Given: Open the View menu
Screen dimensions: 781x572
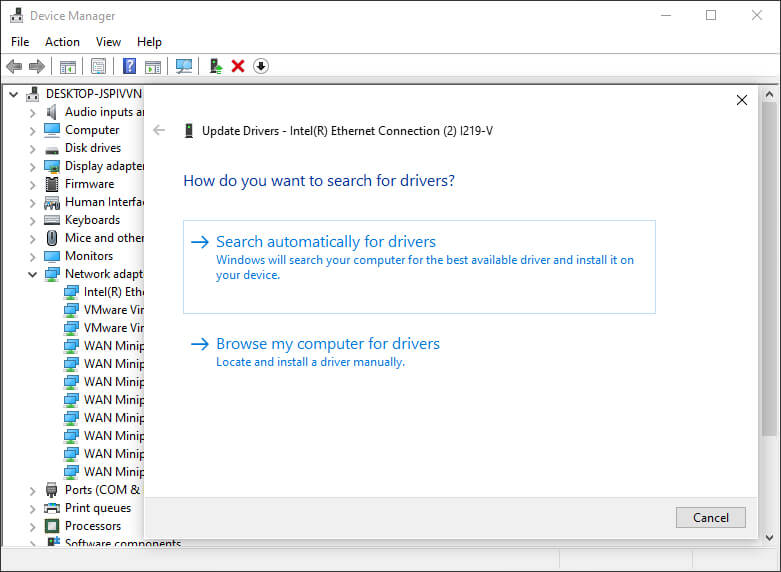Looking at the screenshot, I should tap(108, 42).
